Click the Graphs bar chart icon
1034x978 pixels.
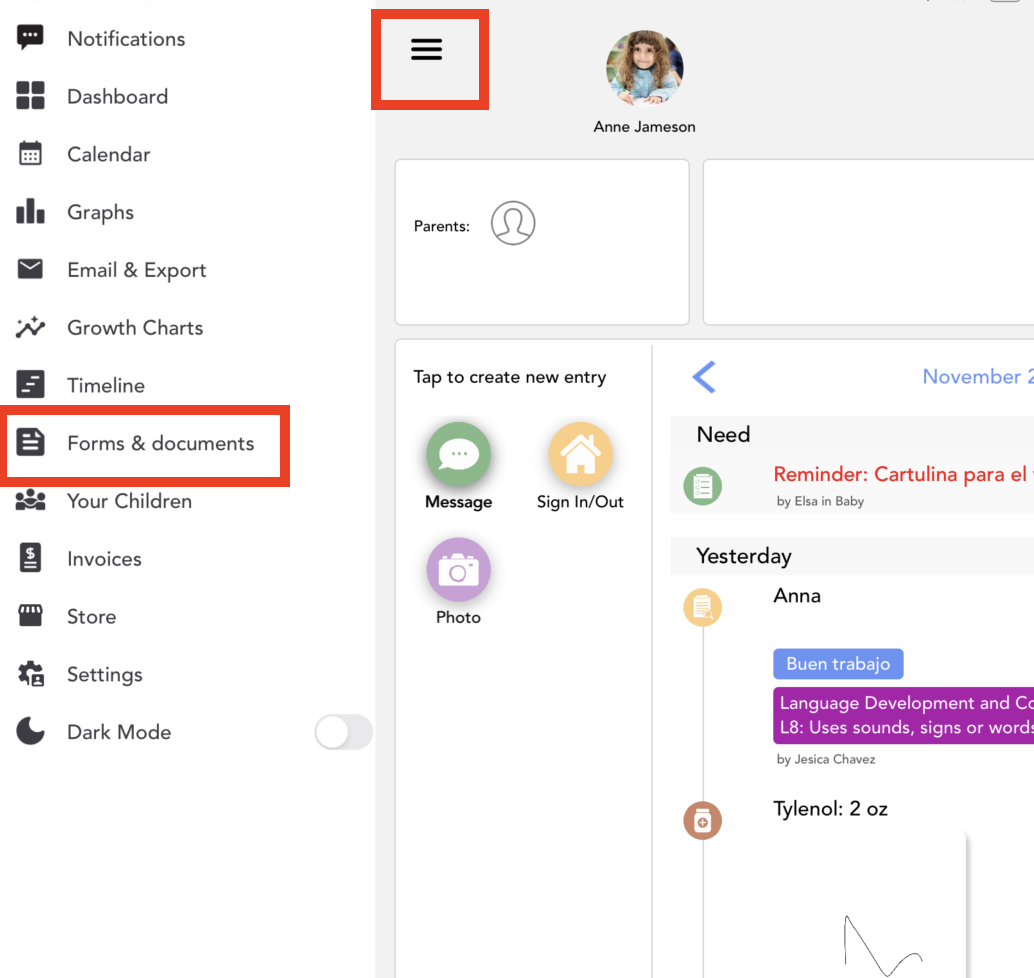click(30, 211)
